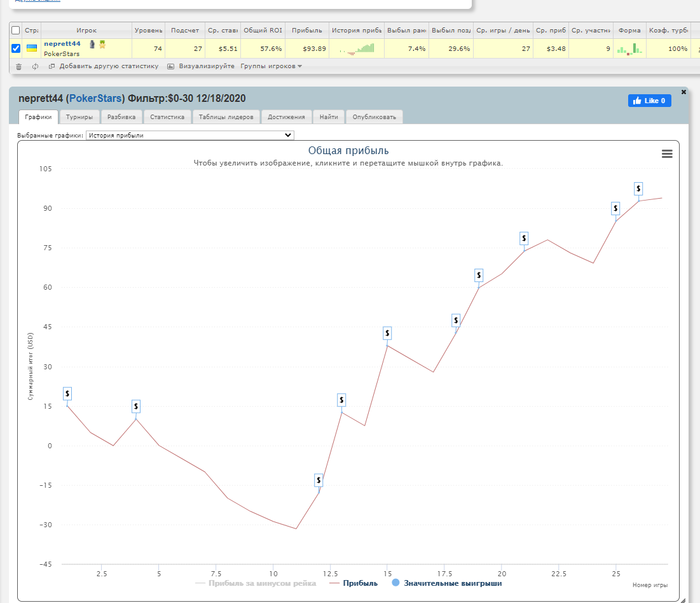Click the Добавить другую статистику copy icon

coord(52,67)
